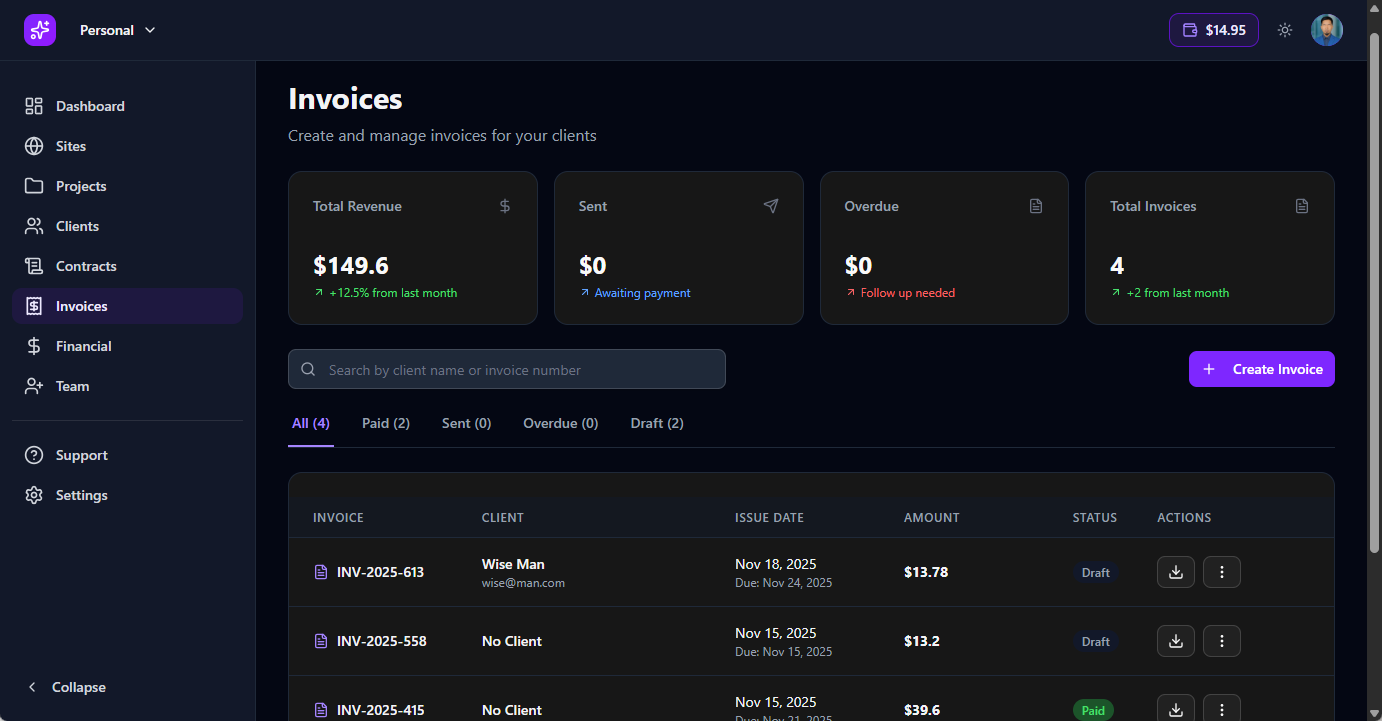Viewport: 1382px width, 721px height.
Task: Switch to the Paid (2) tab
Action: 385,423
